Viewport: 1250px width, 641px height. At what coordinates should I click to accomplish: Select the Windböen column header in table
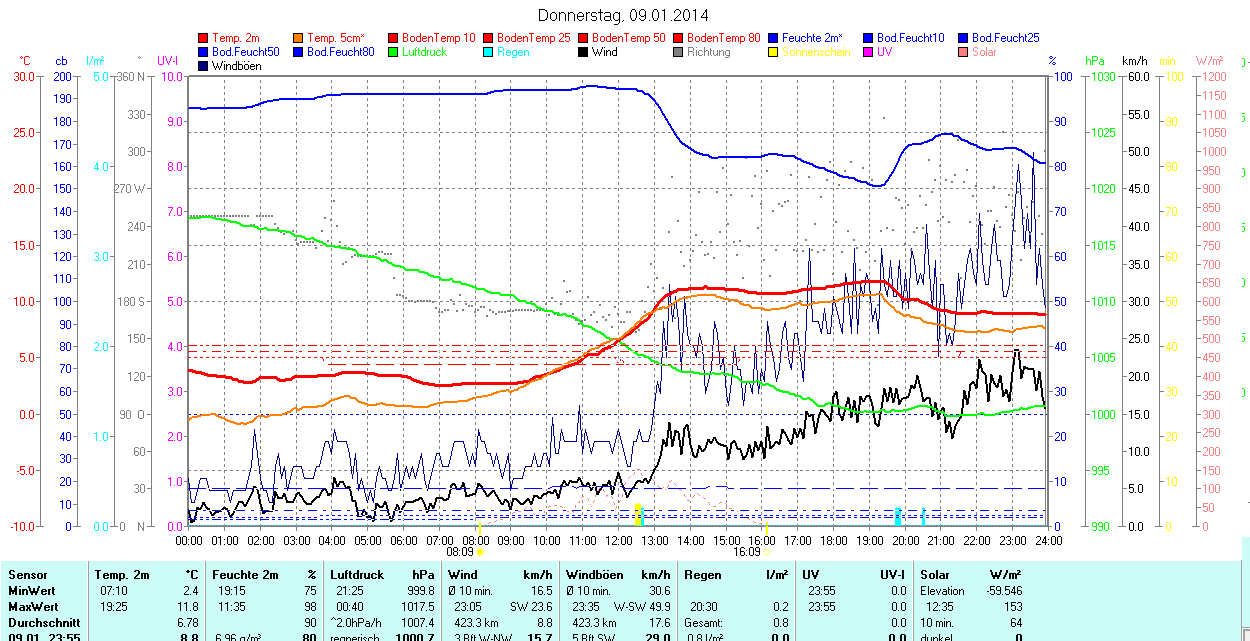pyautogui.click(x=594, y=575)
